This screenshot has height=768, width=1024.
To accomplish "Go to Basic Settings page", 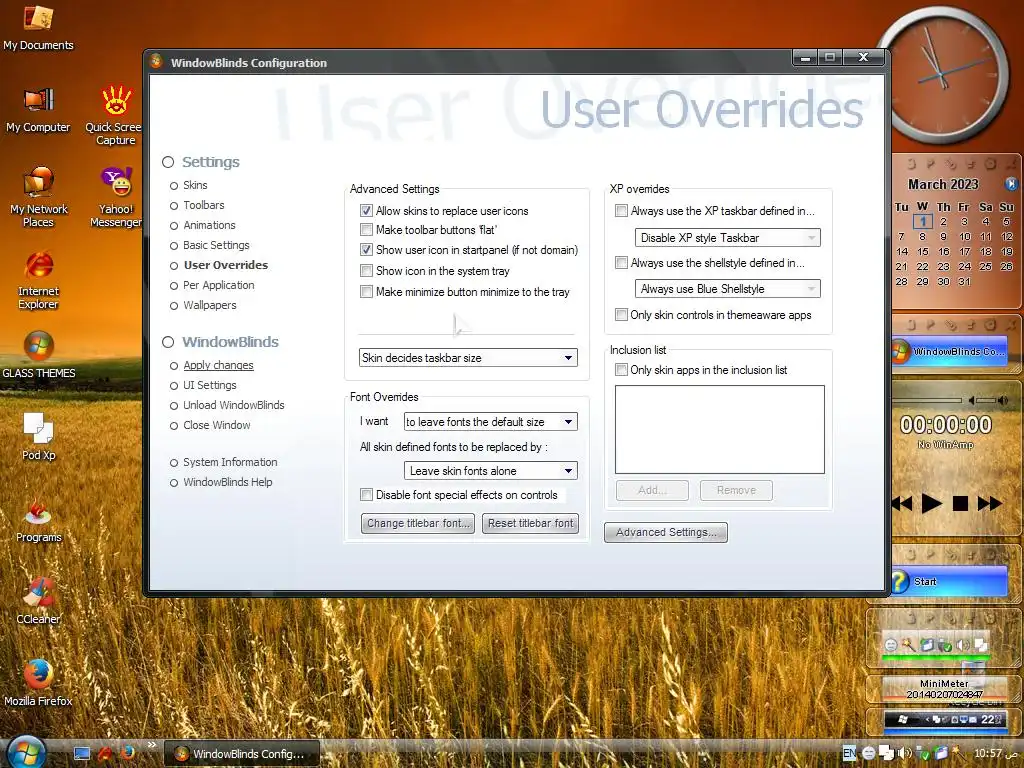I will point(216,245).
